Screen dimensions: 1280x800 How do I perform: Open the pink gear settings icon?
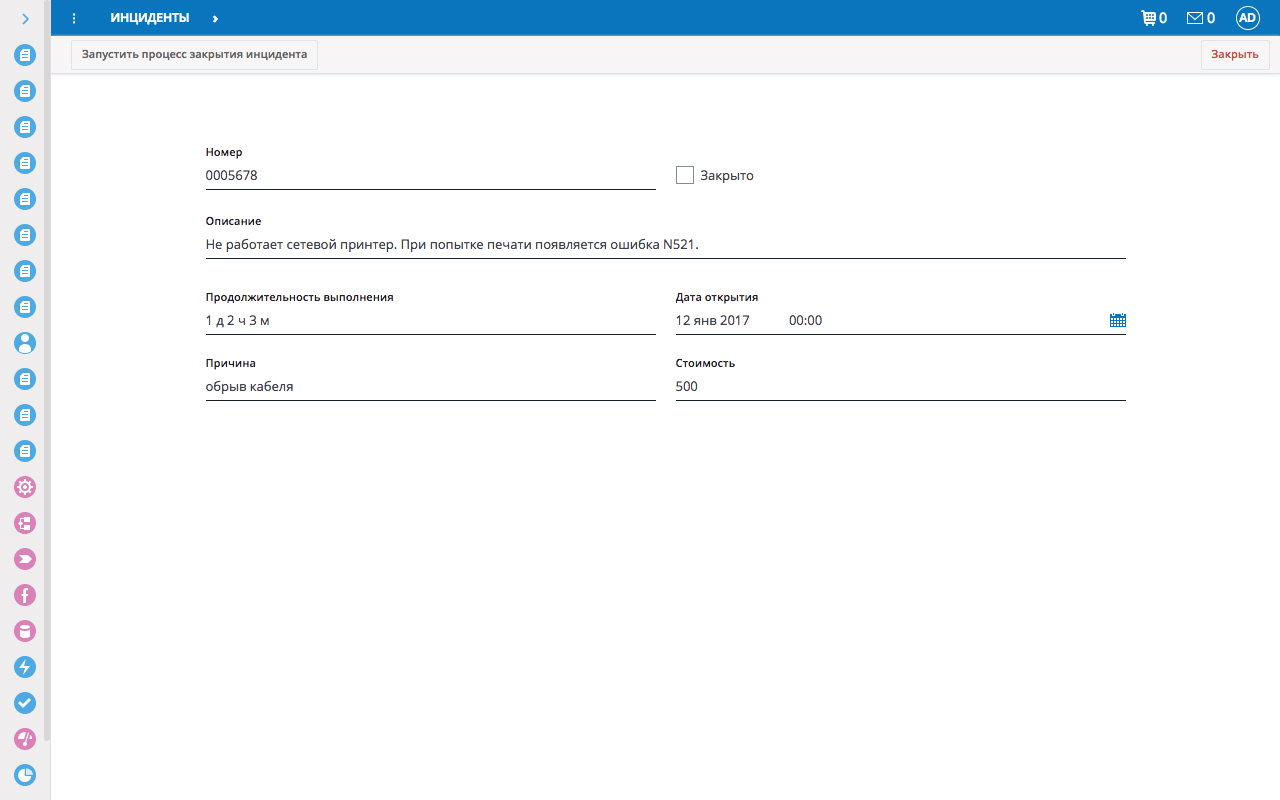(25, 487)
